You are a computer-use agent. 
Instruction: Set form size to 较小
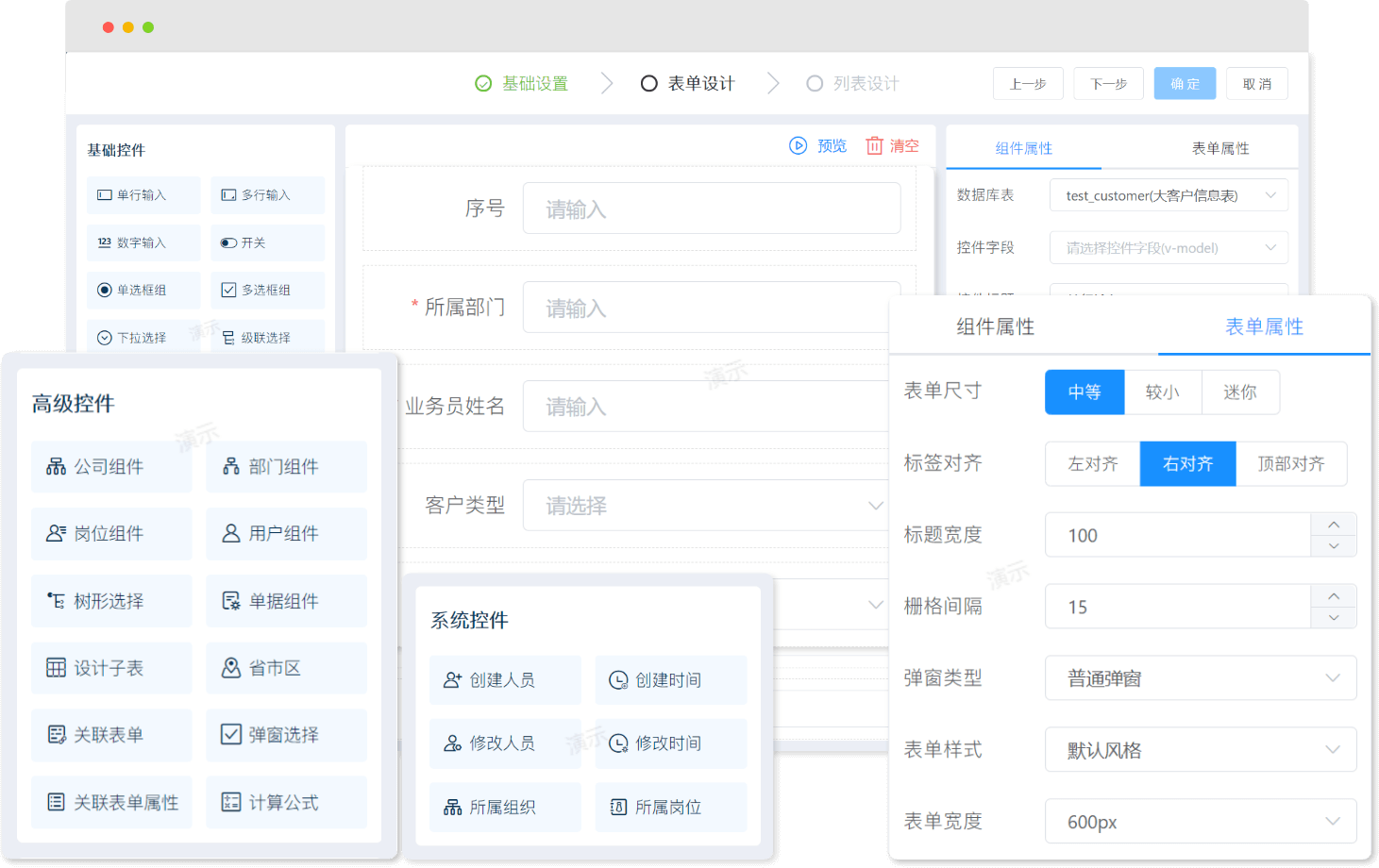click(1163, 392)
